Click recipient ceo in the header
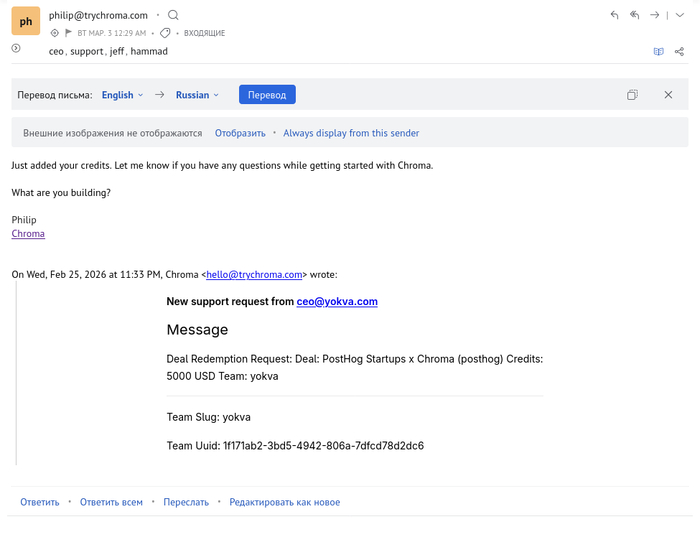This screenshot has height=560, width=700. [56, 51]
